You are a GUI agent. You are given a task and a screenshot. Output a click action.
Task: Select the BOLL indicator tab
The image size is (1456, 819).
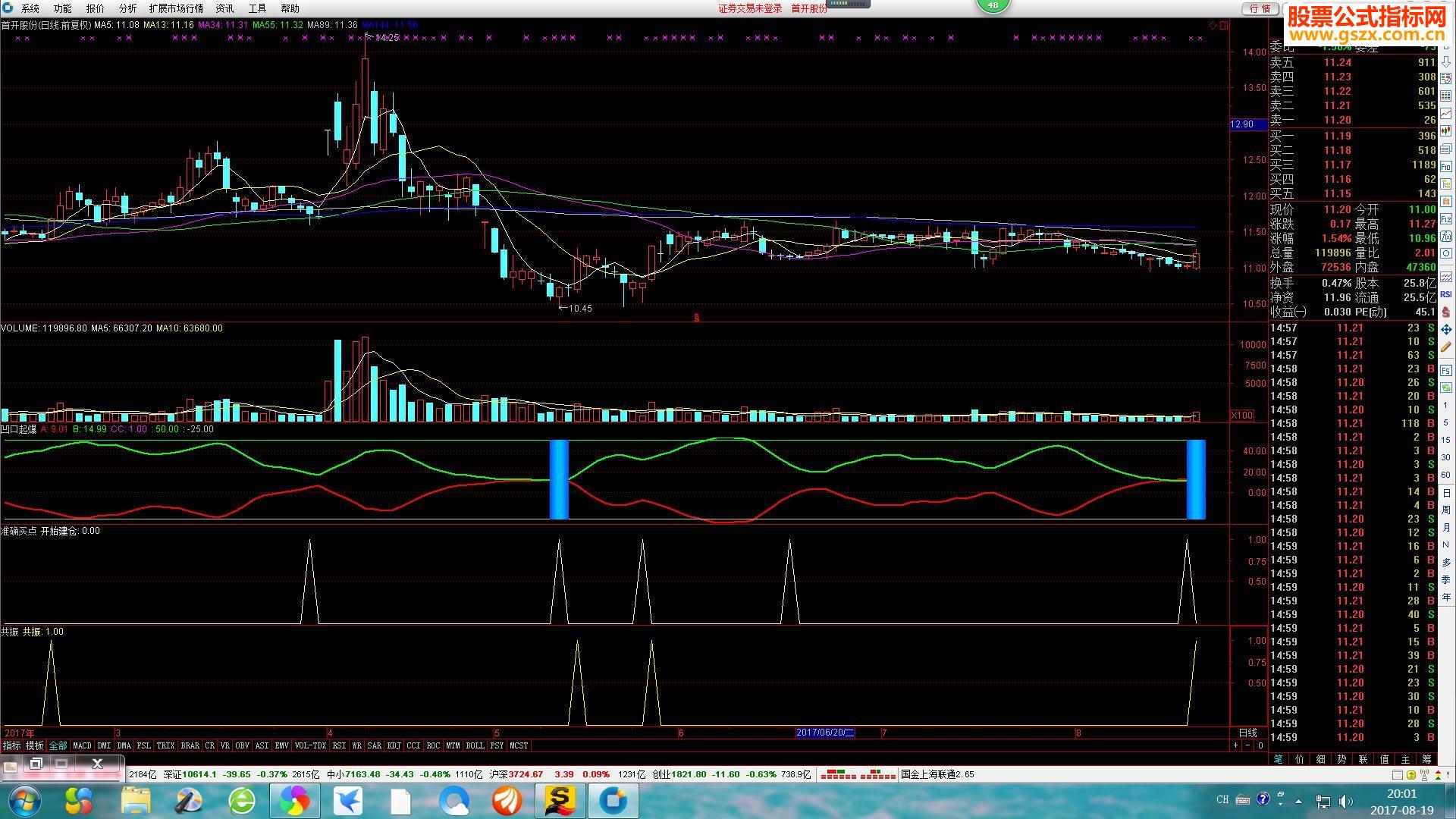475,746
